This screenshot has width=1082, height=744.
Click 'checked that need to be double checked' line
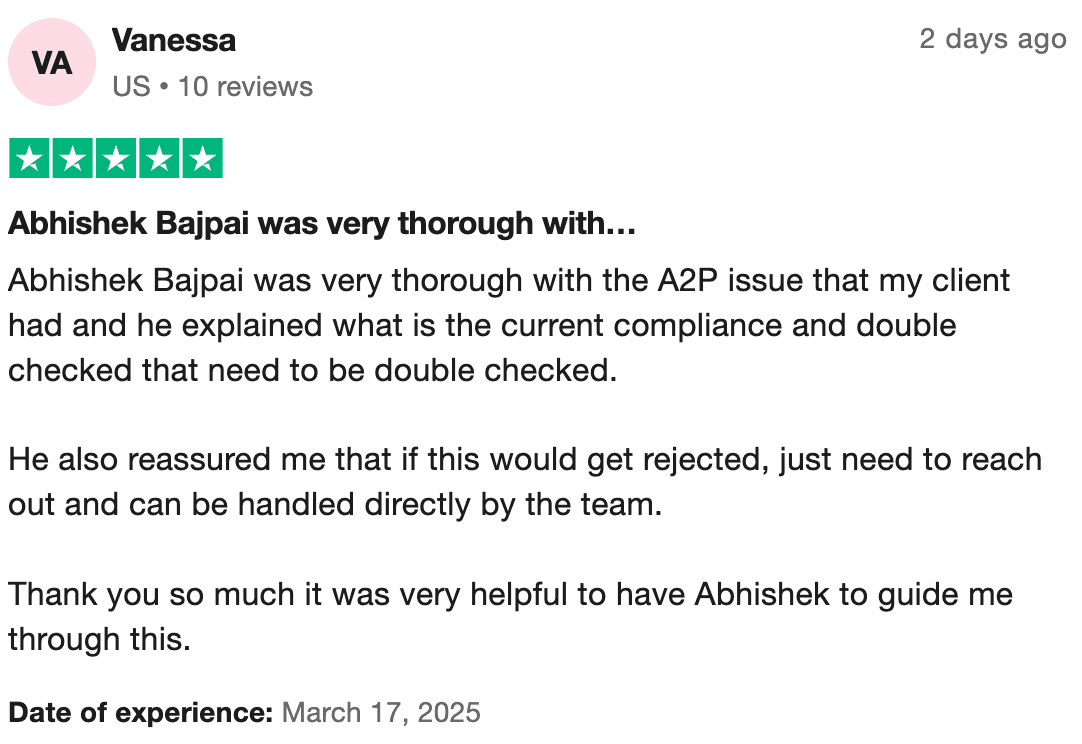pos(310,370)
